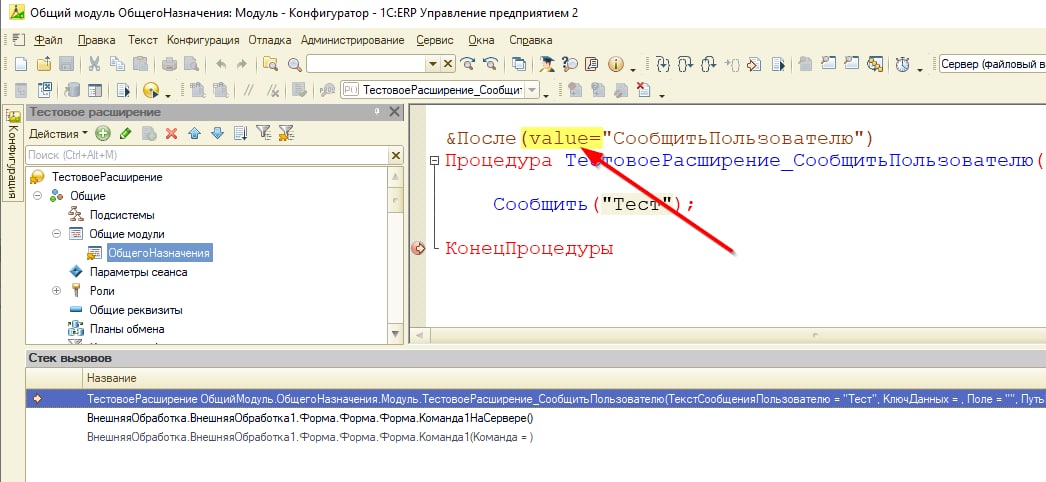
Task: Click the Step Out debug icon
Action: tap(708, 64)
